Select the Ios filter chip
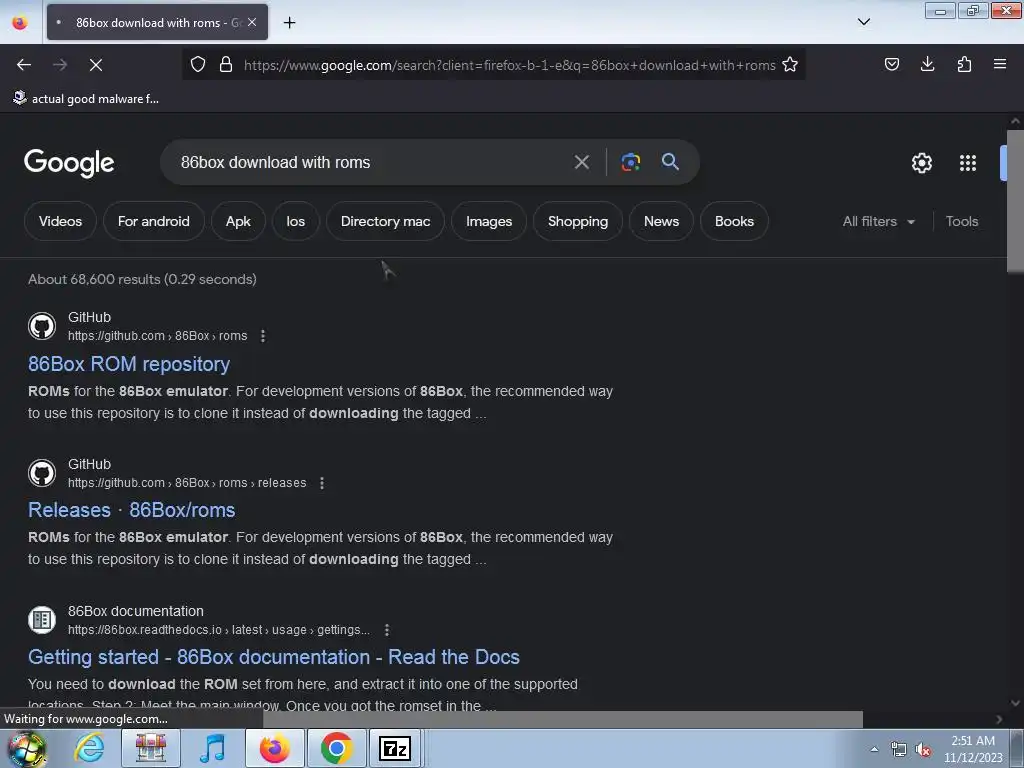The width and height of the screenshot is (1024, 768). pyautogui.click(x=295, y=221)
